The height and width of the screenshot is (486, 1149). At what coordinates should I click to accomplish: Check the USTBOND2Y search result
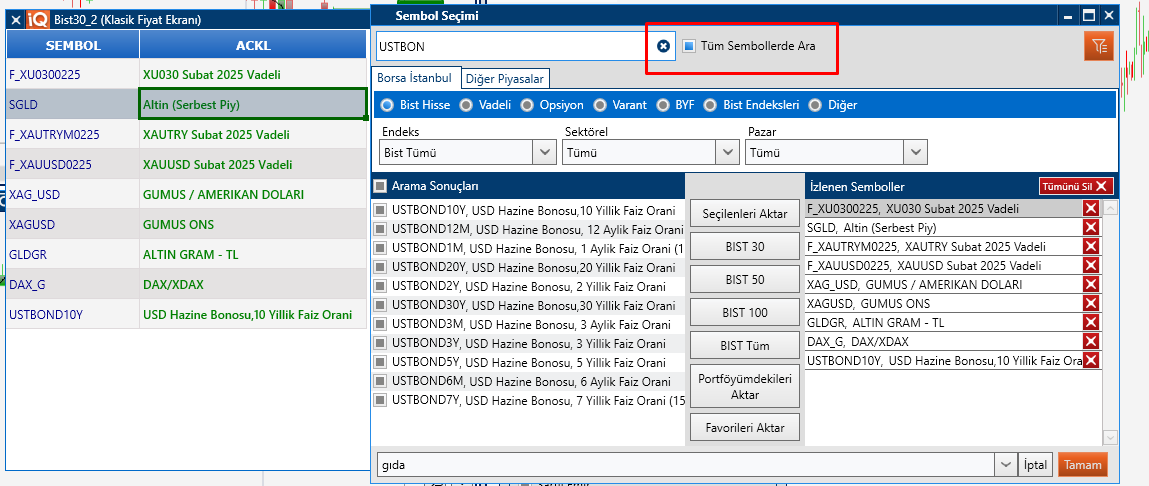[380, 286]
